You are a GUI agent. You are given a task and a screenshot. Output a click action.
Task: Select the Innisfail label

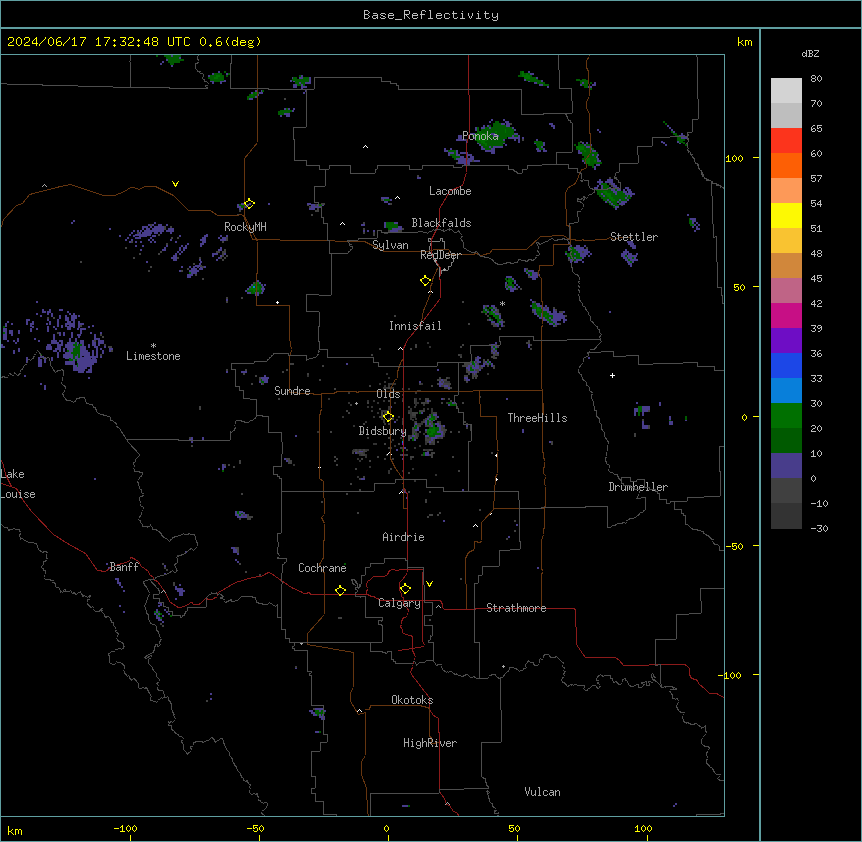pos(415,326)
